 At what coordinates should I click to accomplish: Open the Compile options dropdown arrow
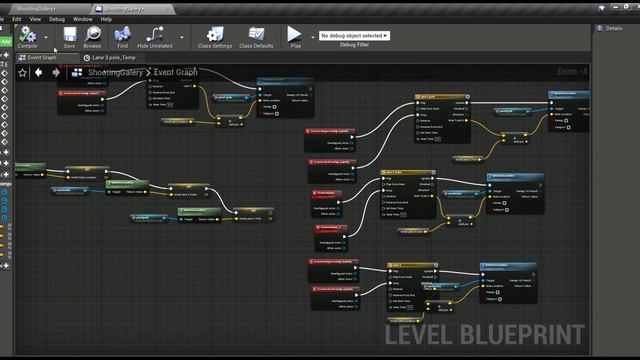[x=46, y=37]
